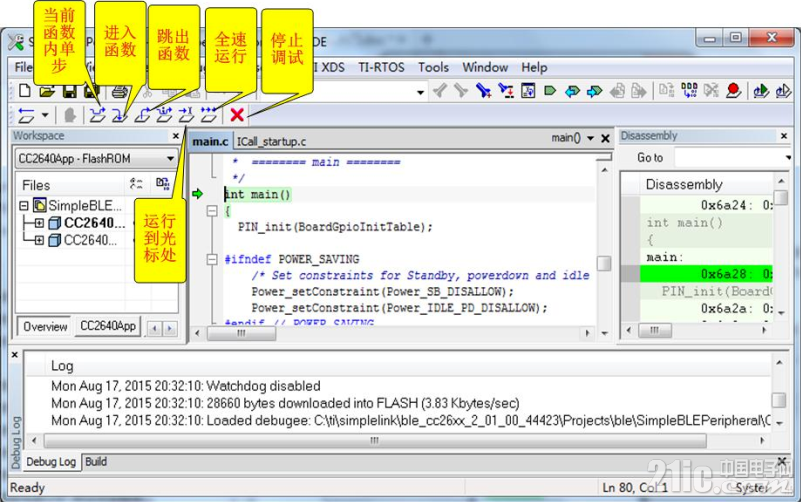Toggle breakpoint with the red circle icon

pyautogui.click(x=733, y=91)
